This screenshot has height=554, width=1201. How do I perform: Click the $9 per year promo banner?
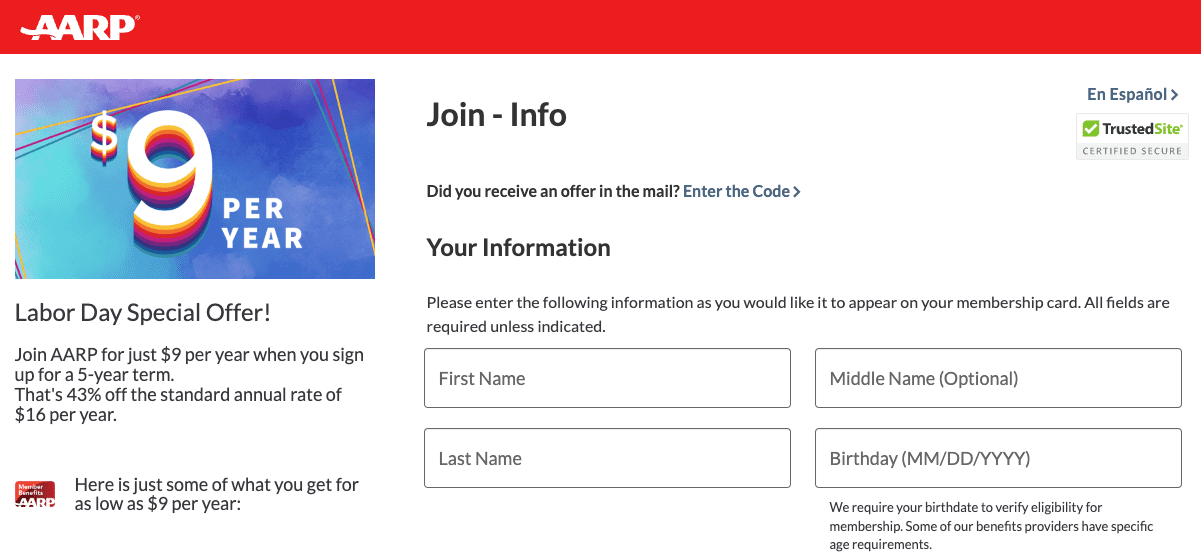(195, 179)
